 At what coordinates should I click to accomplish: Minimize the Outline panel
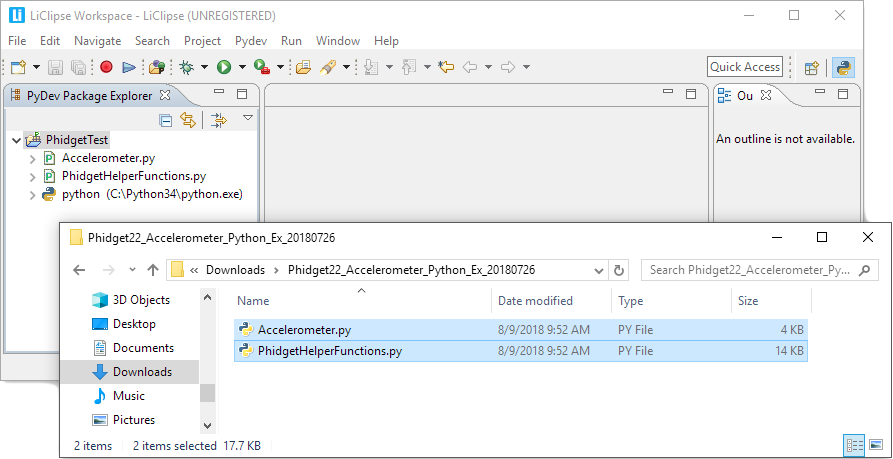point(820,92)
